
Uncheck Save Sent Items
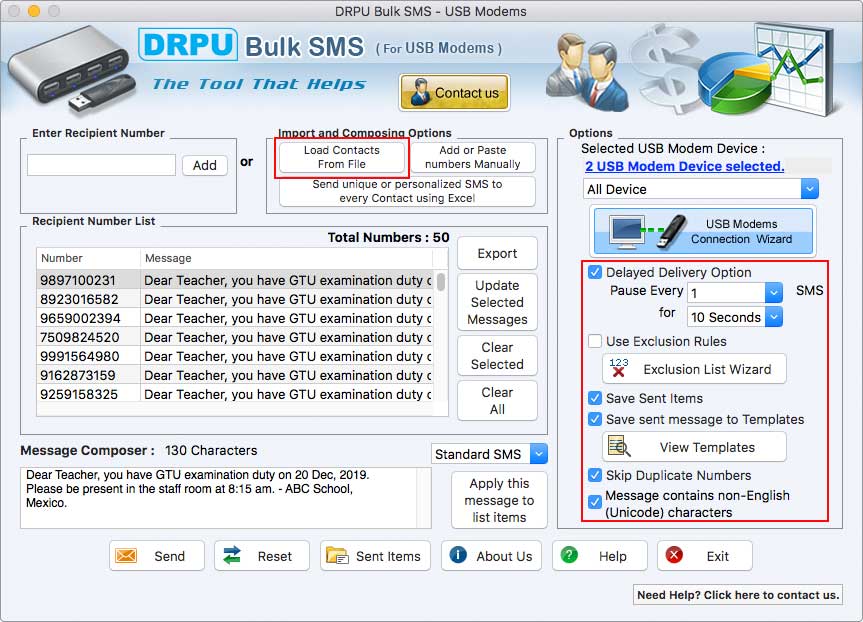(595, 398)
